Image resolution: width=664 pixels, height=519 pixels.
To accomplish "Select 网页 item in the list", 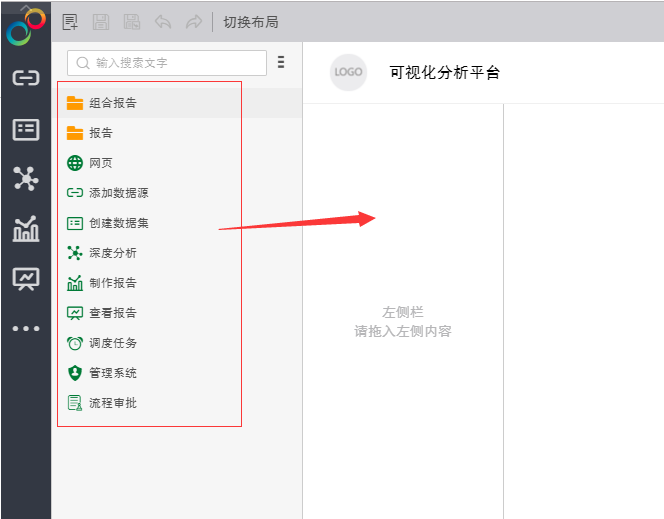I will click(100, 163).
